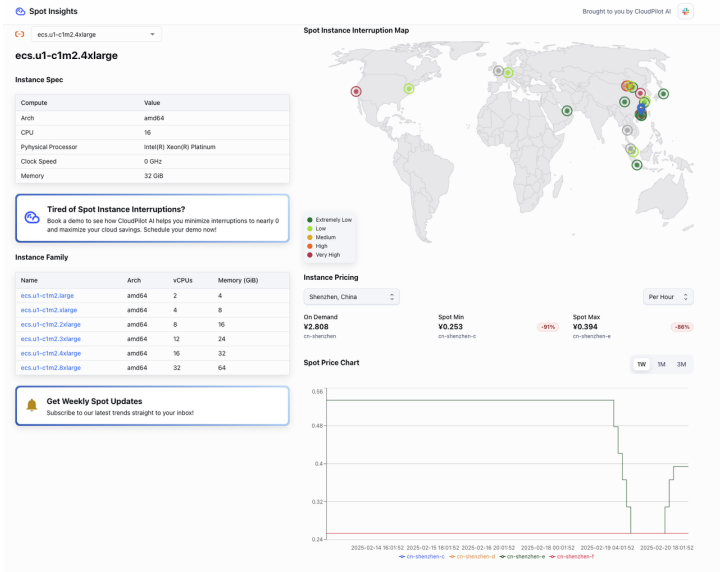Click the US West Coast map marker
The width and height of the screenshot is (720, 572).
pos(356,91)
